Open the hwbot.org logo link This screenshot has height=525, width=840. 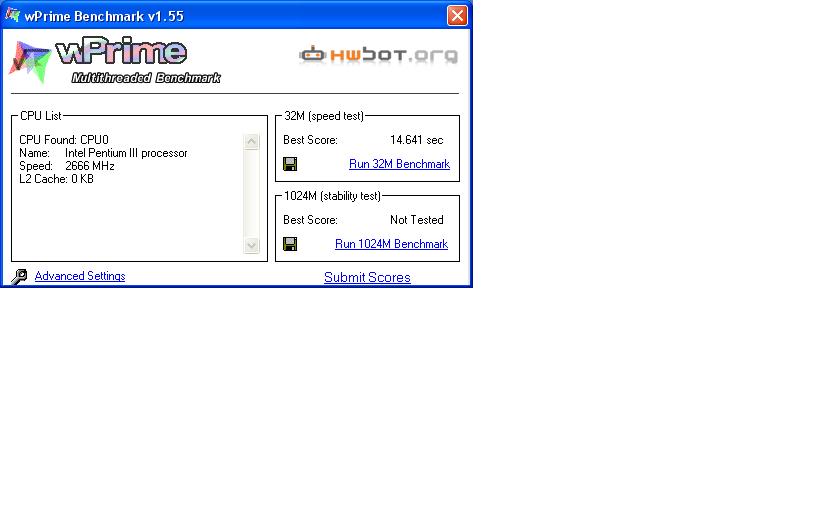point(379,55)
